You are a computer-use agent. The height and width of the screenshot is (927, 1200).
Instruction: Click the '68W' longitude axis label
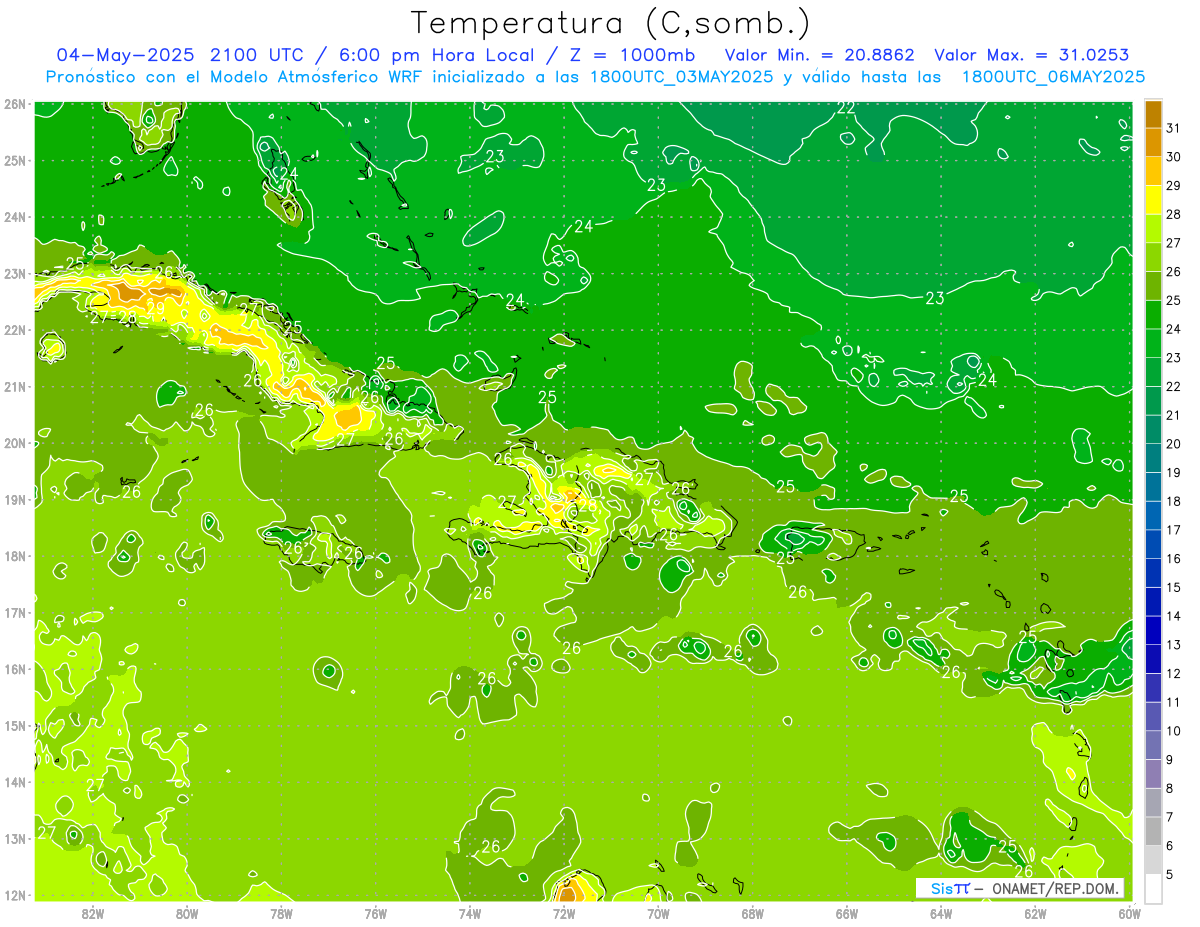[752, 913]
